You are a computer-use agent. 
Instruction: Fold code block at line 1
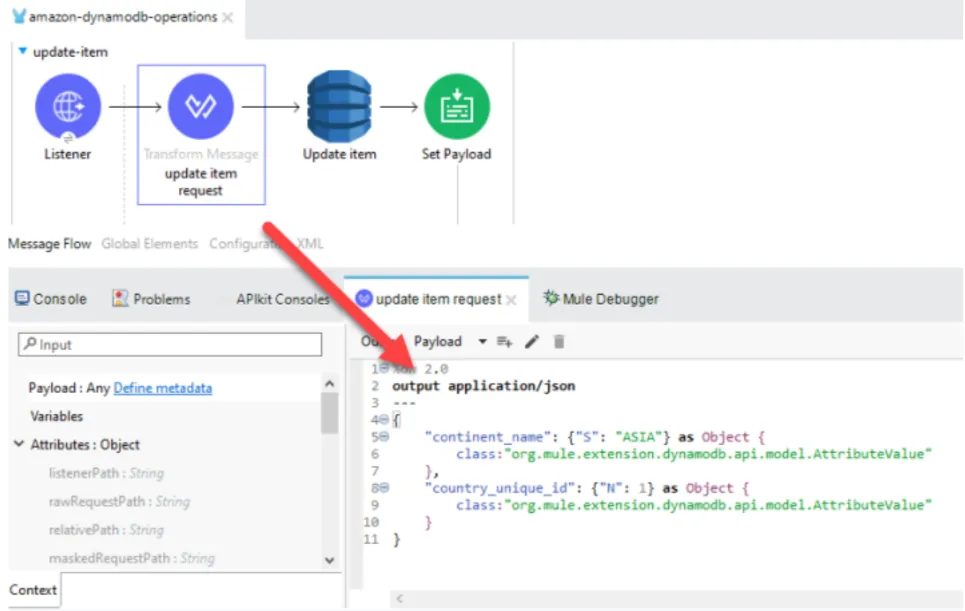point(384,369)
